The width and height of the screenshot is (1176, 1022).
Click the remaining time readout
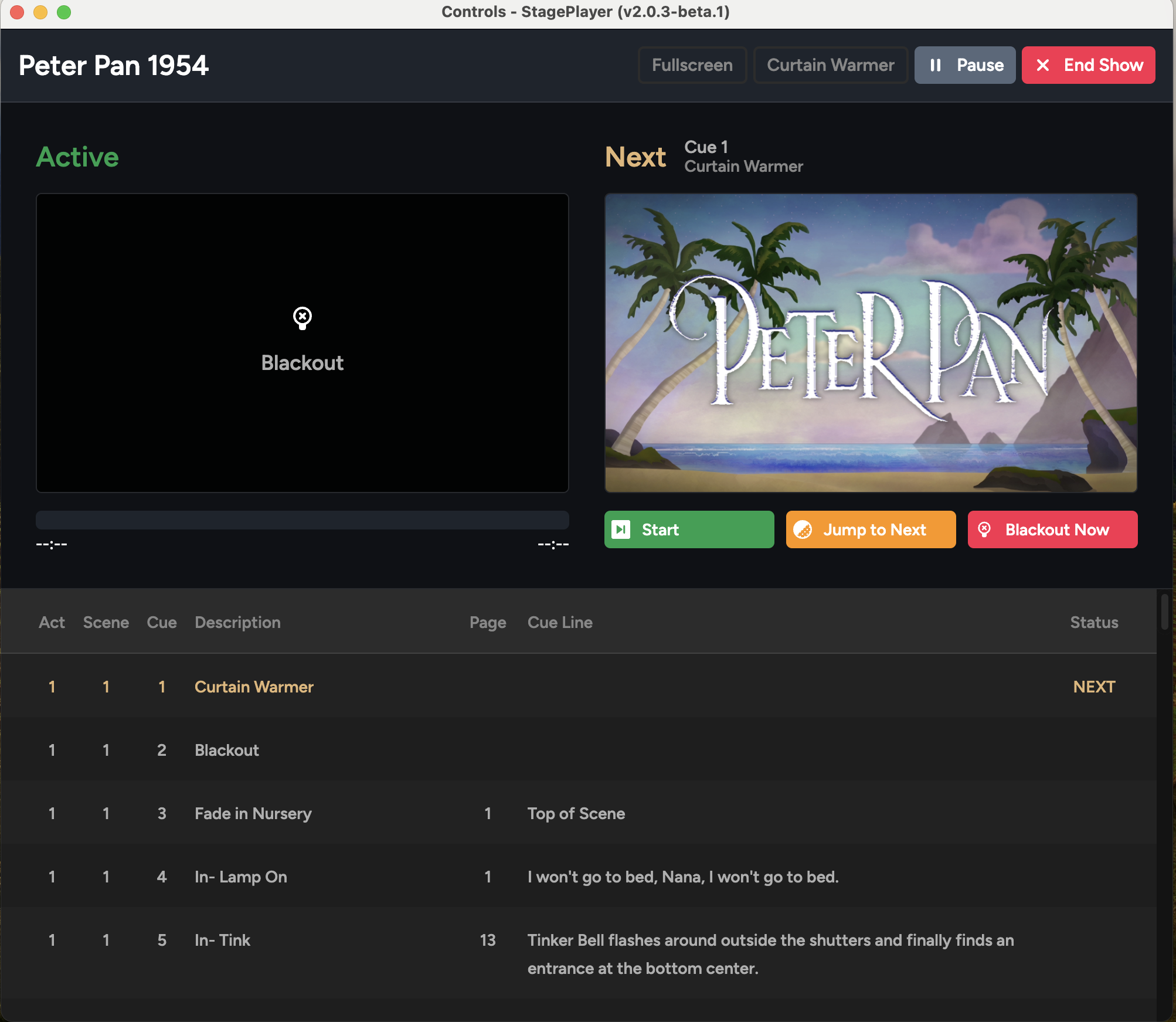click(553, 544)
